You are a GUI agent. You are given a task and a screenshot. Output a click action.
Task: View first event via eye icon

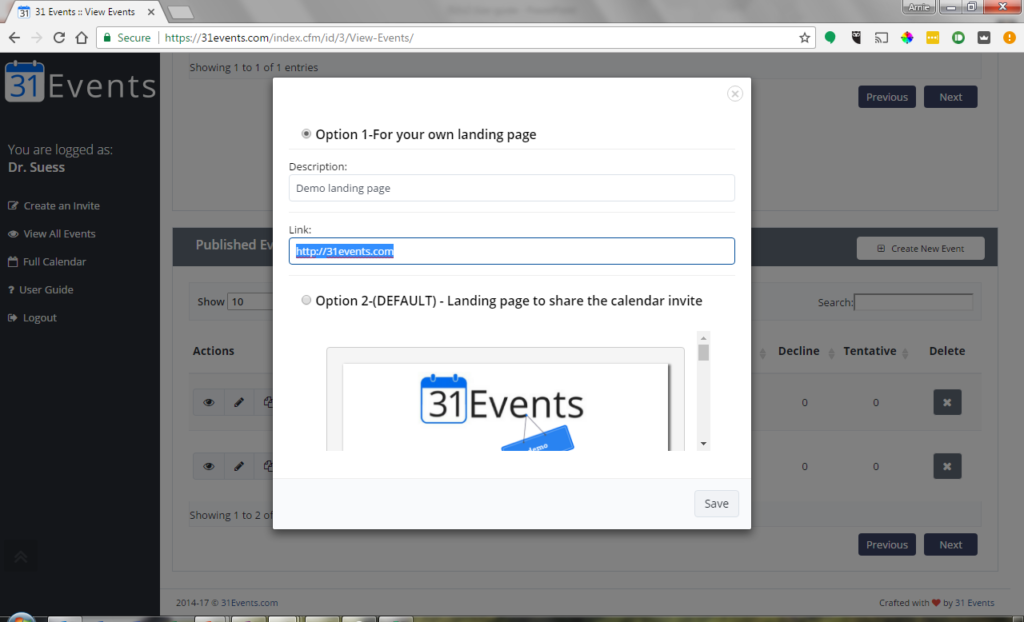tap(209, 402)
